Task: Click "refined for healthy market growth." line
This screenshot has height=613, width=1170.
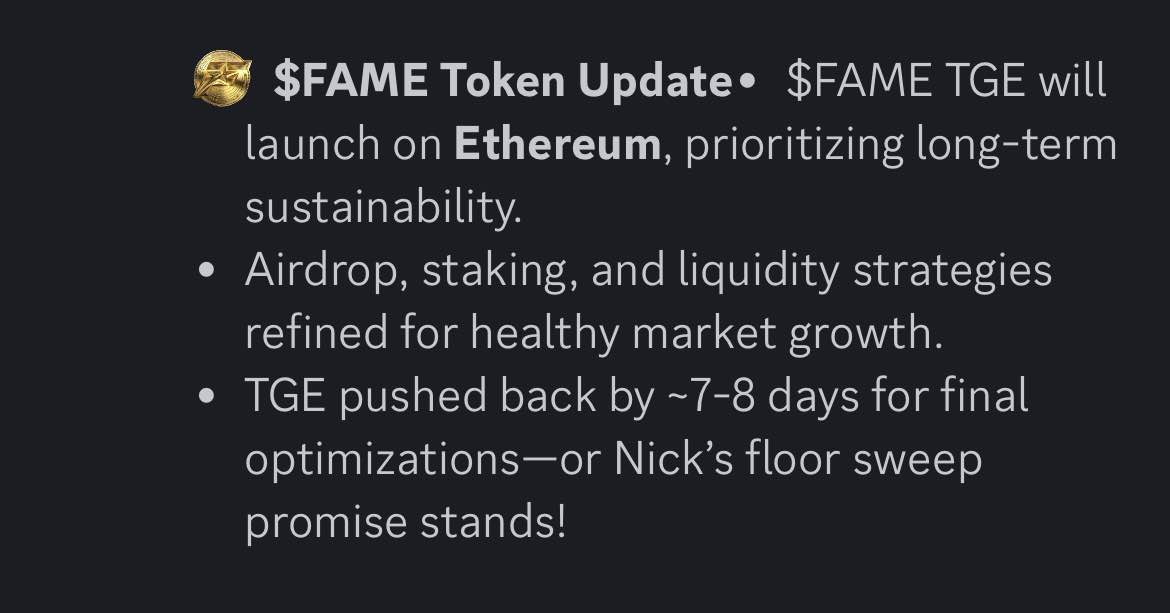Action: coord(594,334)
